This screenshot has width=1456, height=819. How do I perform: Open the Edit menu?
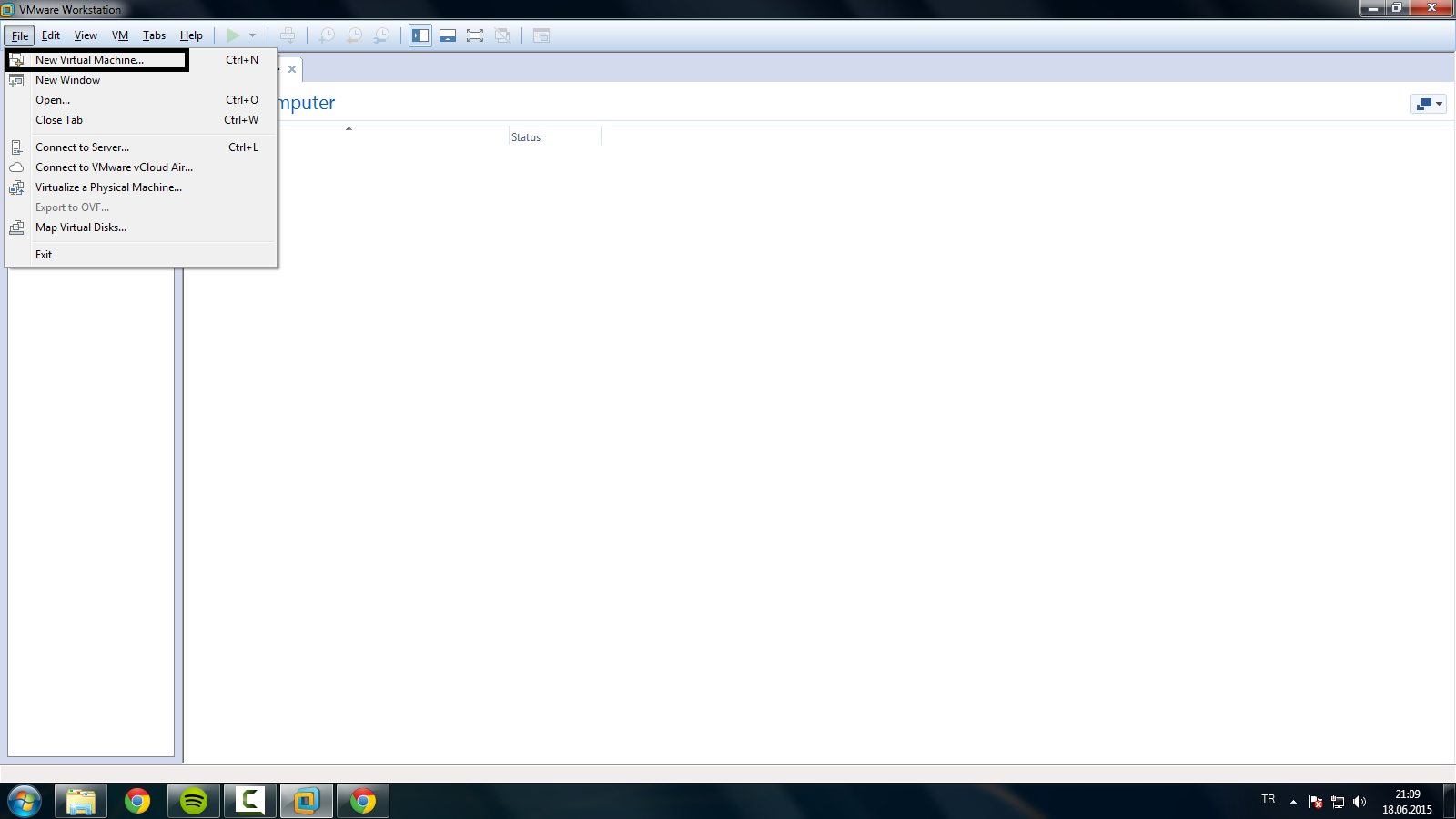pos(51,35)
